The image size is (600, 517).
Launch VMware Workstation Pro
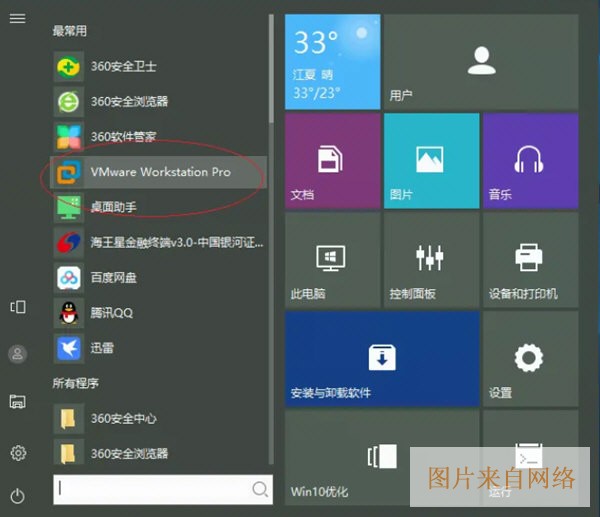click(x=159, y=172)
